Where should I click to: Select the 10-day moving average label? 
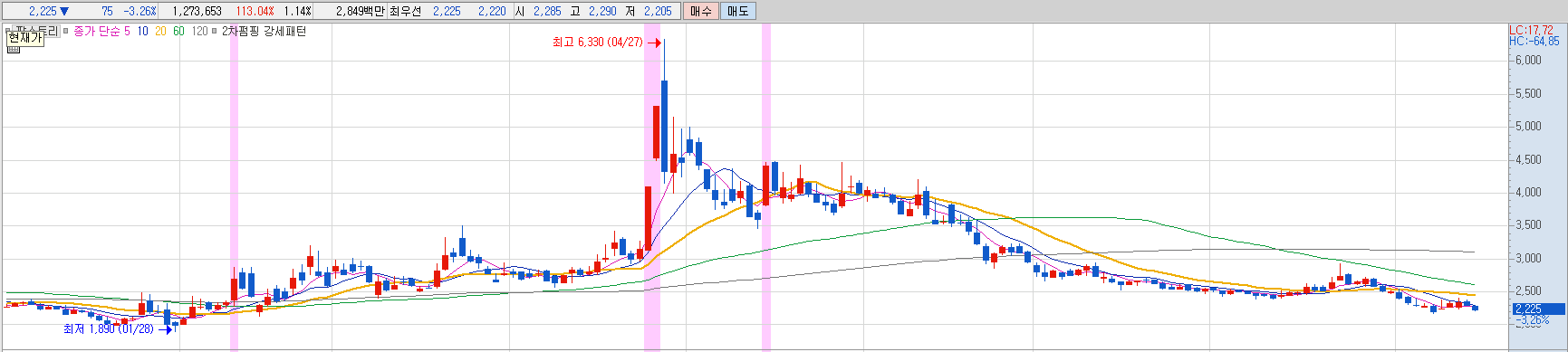point(143,32)
